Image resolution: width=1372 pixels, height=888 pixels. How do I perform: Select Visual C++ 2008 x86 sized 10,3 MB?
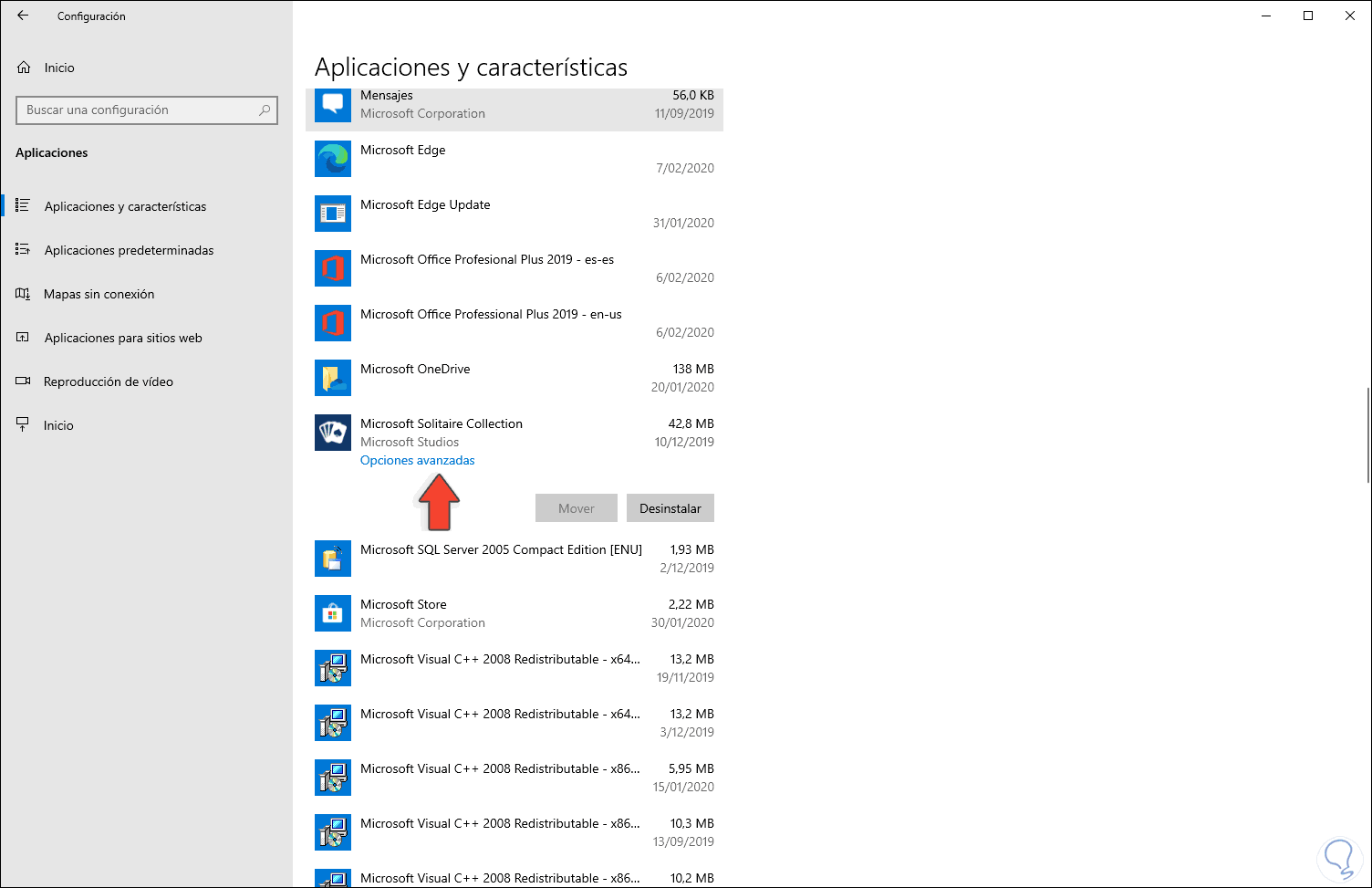point(514,832)
